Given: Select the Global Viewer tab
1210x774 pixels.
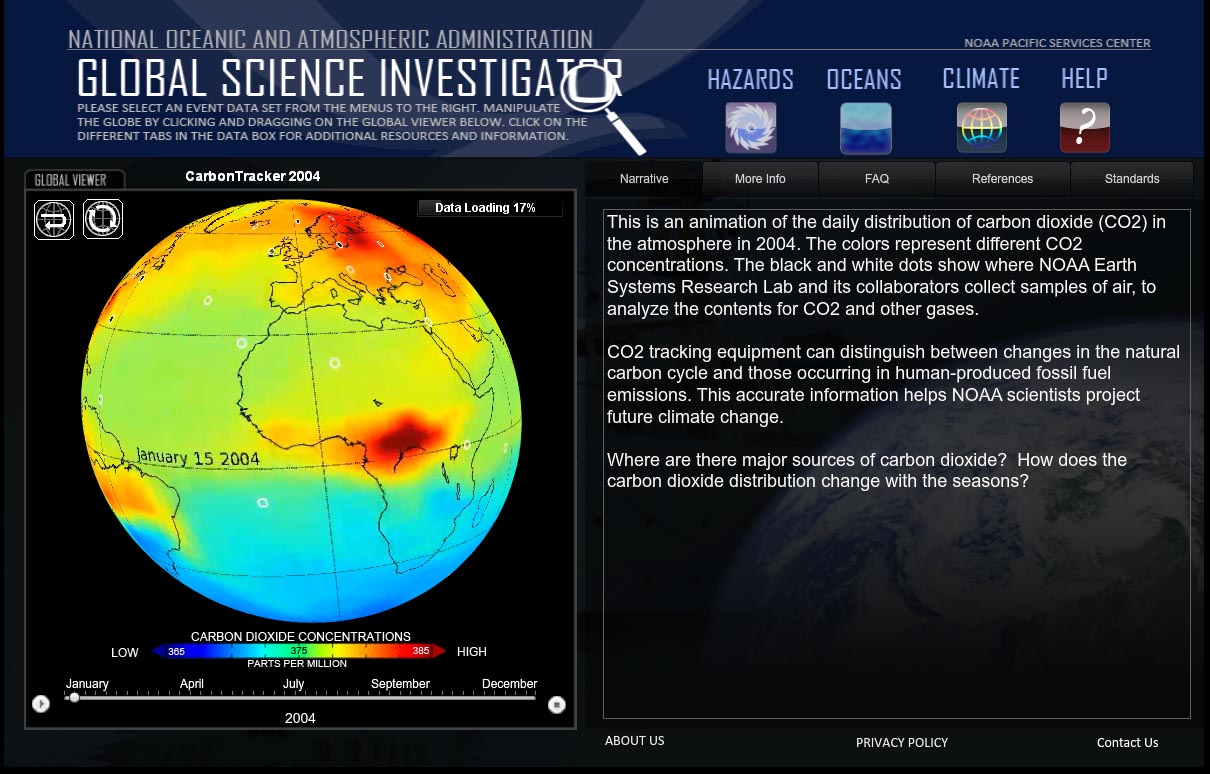Looking at the screenshot, I should (74, 180).
